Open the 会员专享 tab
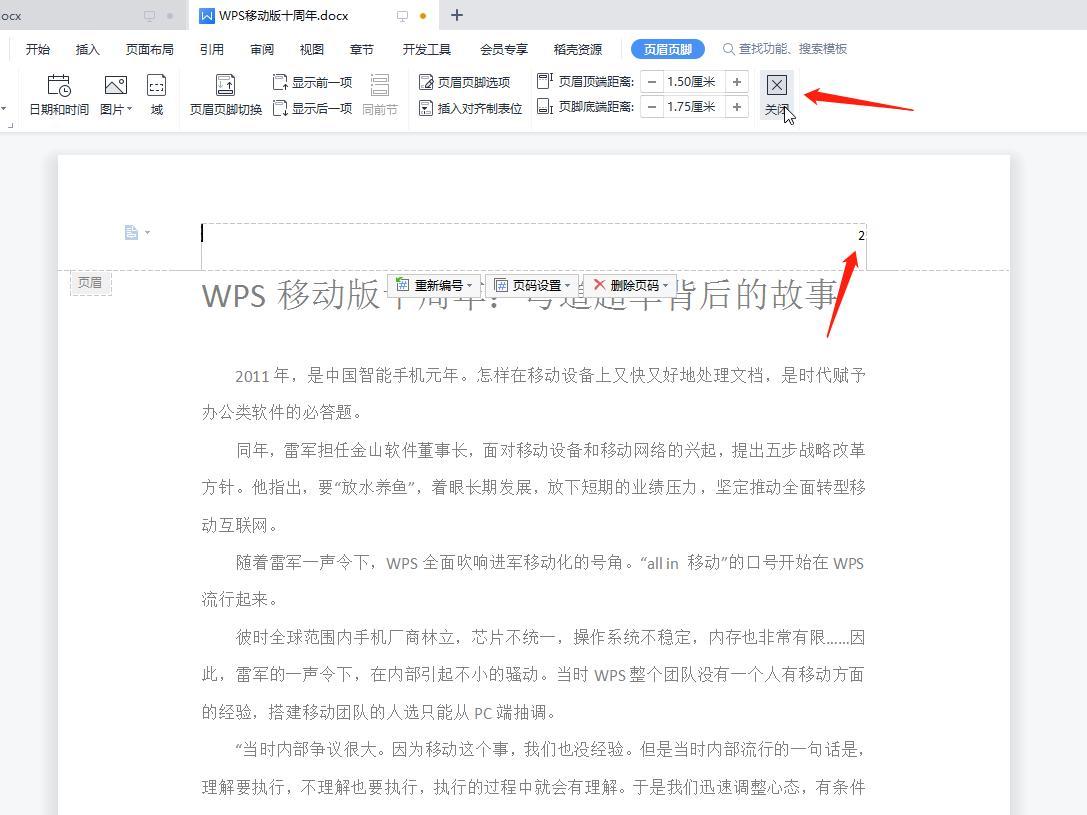The height and width of the screenshot is (815, 1087). tap(504, 49)
